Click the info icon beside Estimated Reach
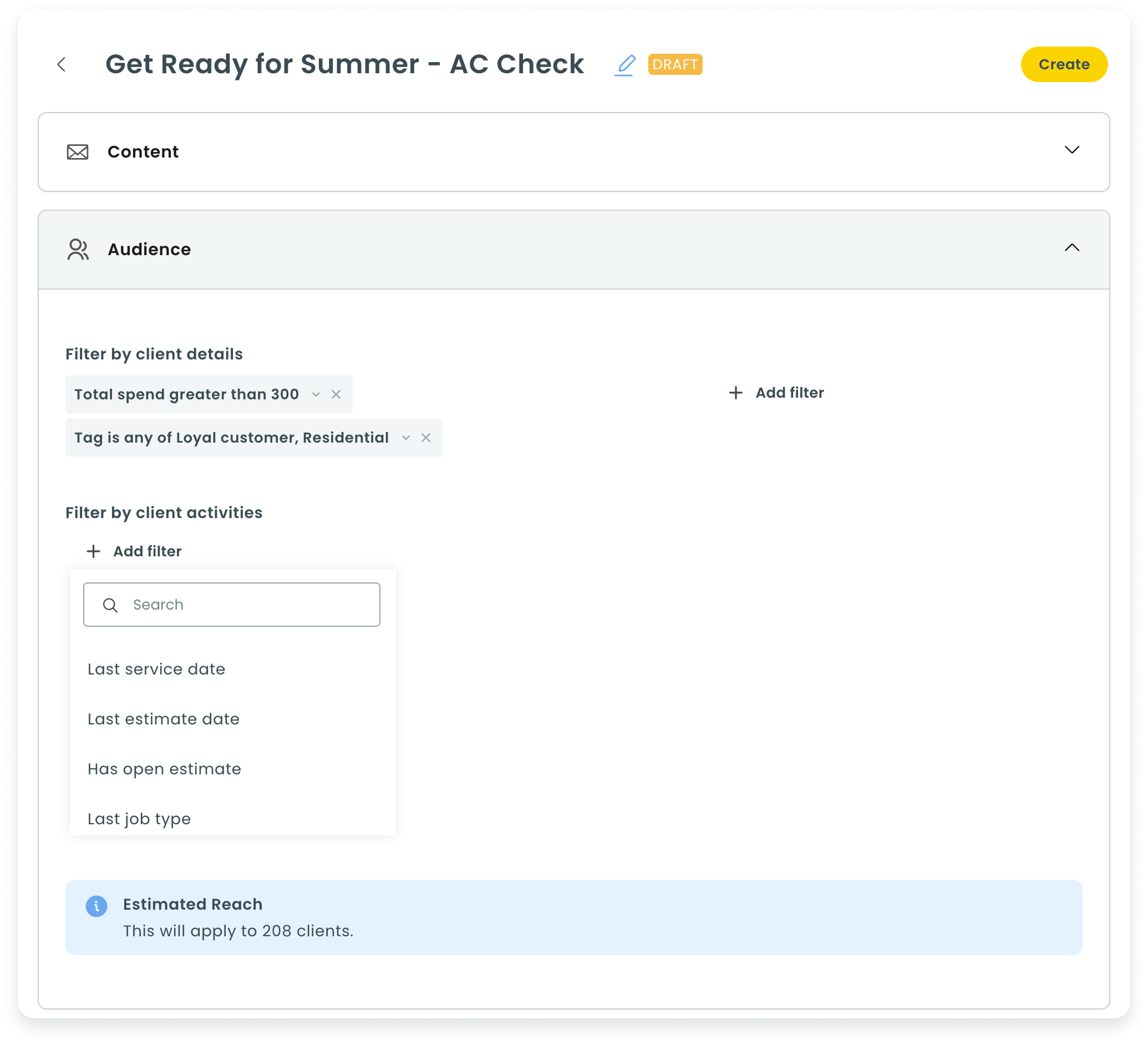 point(96,905)
